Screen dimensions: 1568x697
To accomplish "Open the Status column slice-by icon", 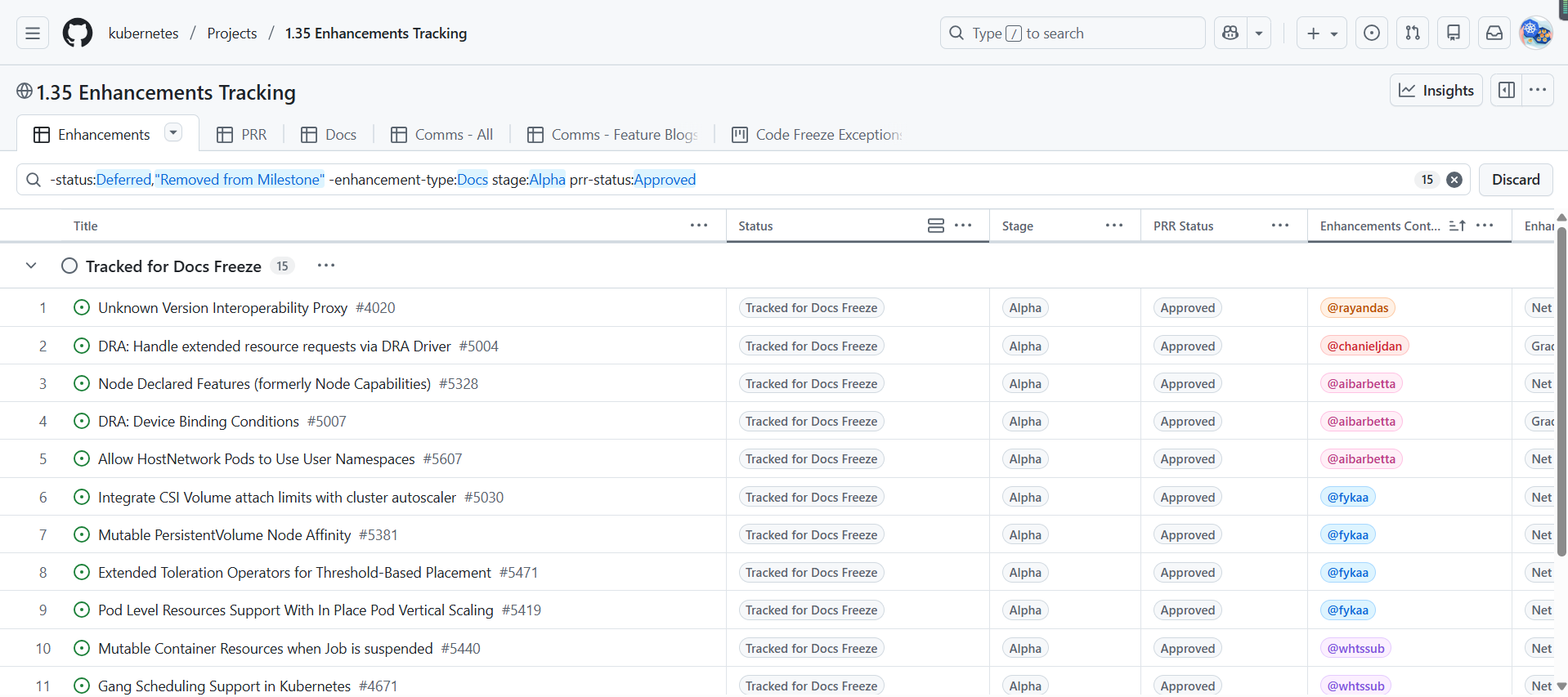I will (x=936, y=226).
